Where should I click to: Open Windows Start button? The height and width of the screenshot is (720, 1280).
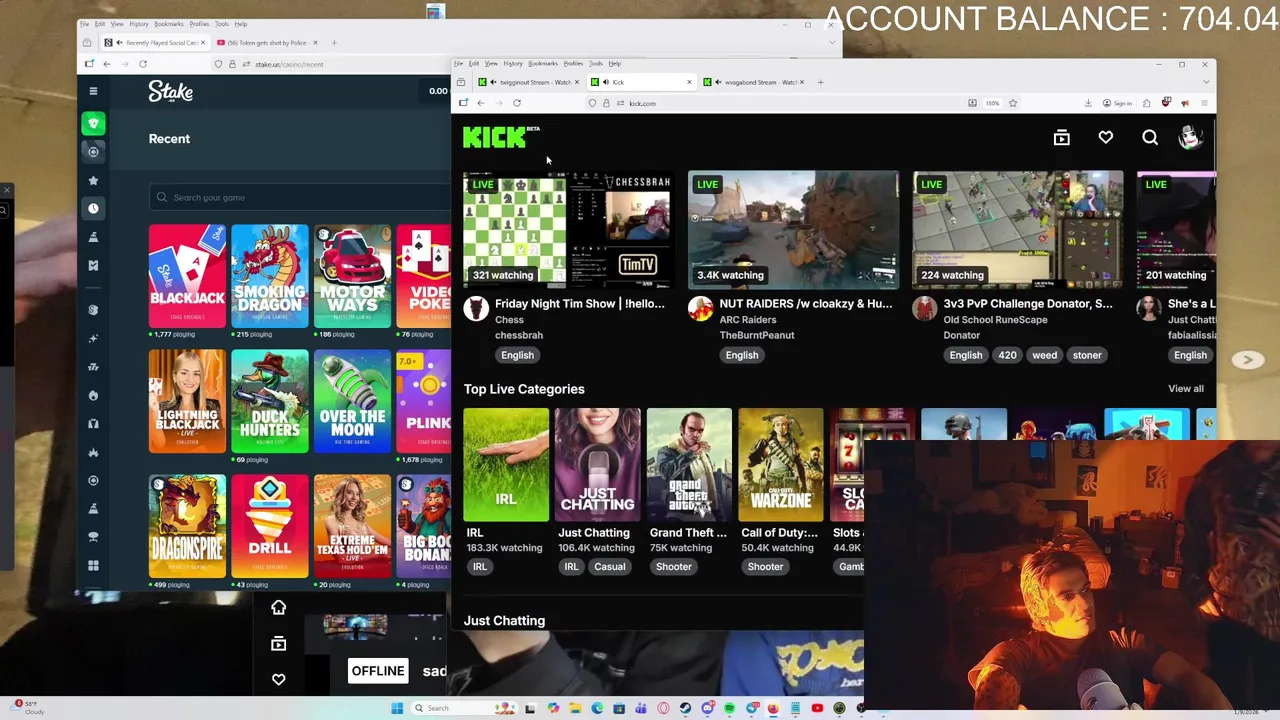(397, 708)
